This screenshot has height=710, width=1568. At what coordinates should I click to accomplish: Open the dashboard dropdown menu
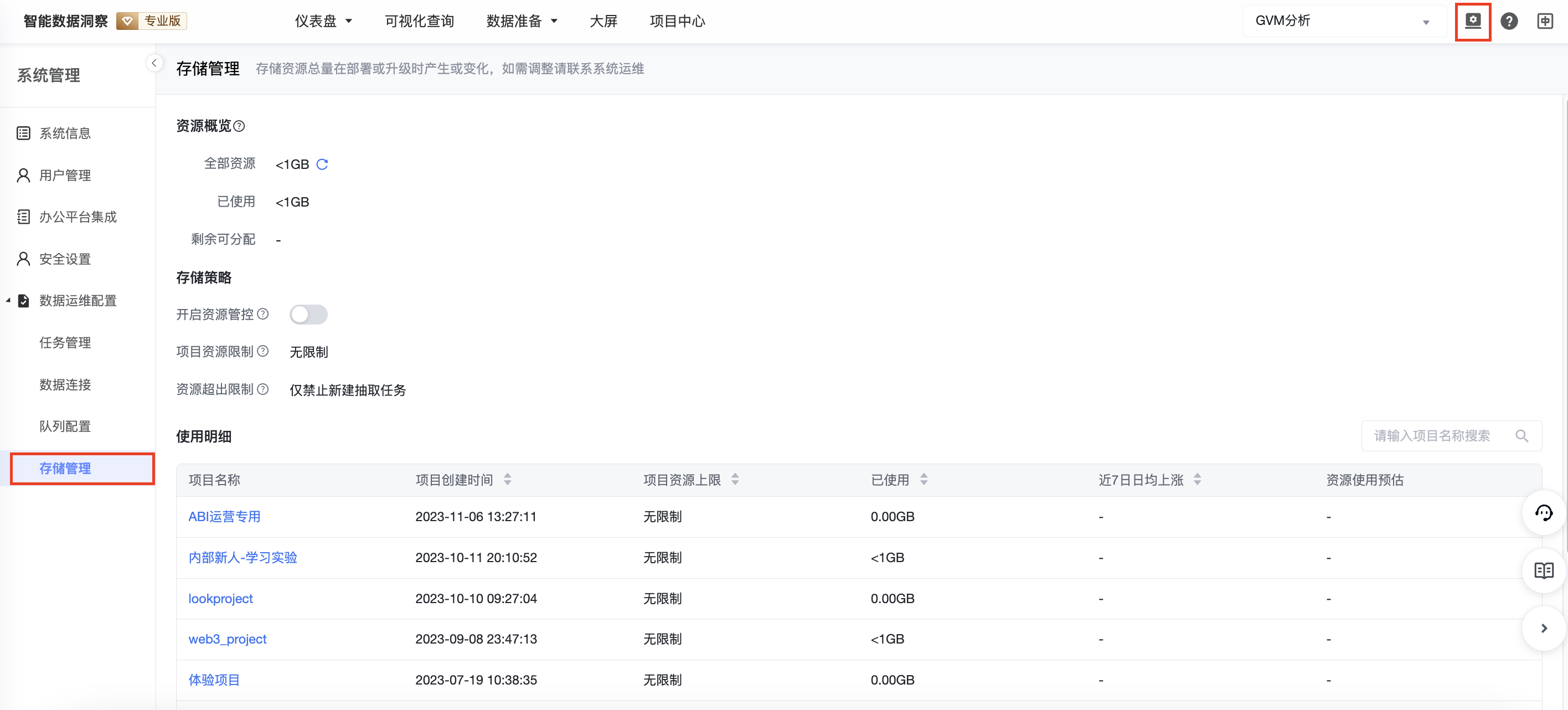point(324,21)
